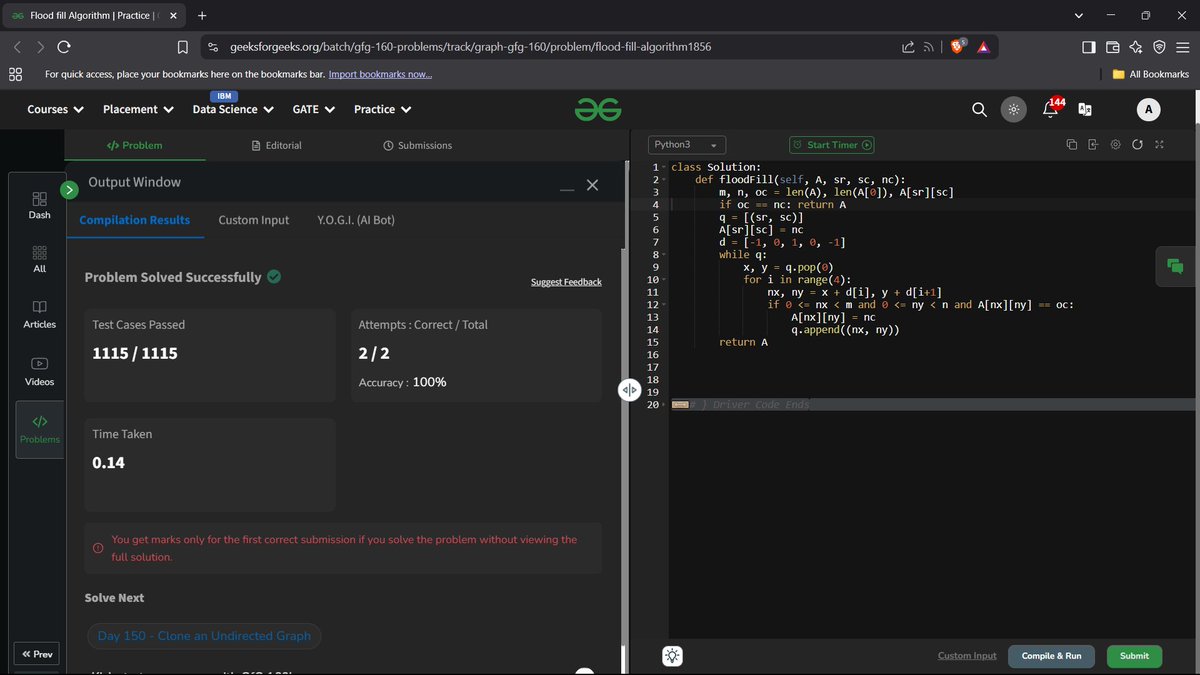Close the Output Window with X
Viewport: 1200px width, 675px height.
[x=592, y=185]
